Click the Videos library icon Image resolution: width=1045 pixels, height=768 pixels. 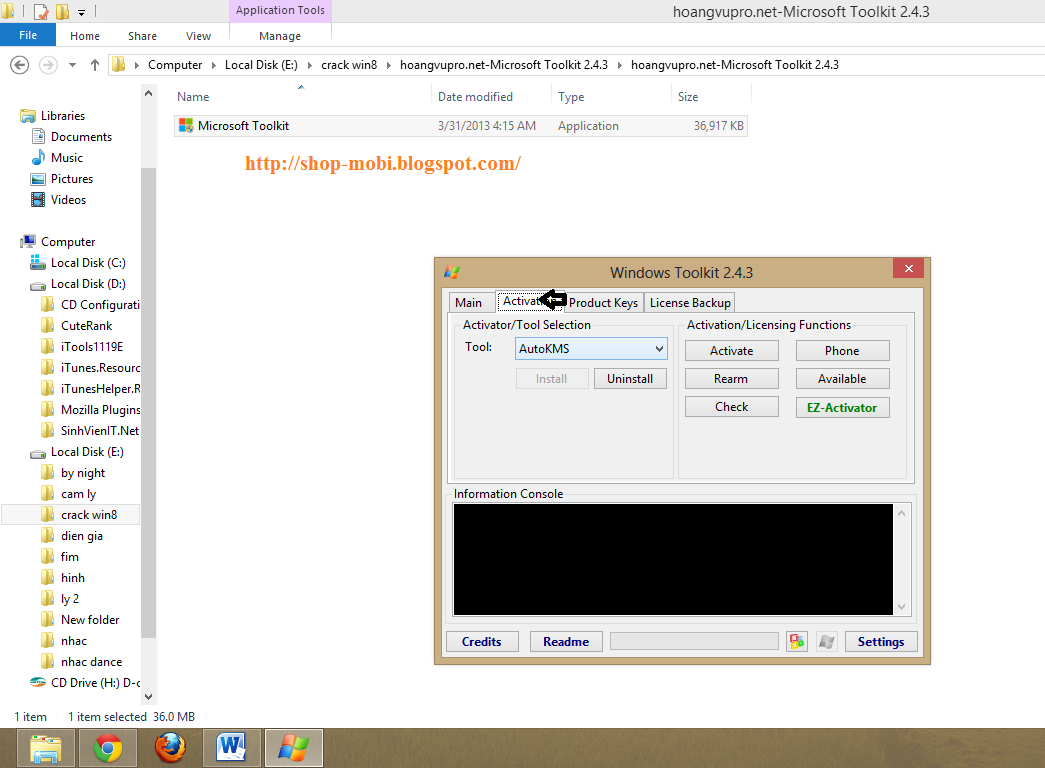click(38, 200)
